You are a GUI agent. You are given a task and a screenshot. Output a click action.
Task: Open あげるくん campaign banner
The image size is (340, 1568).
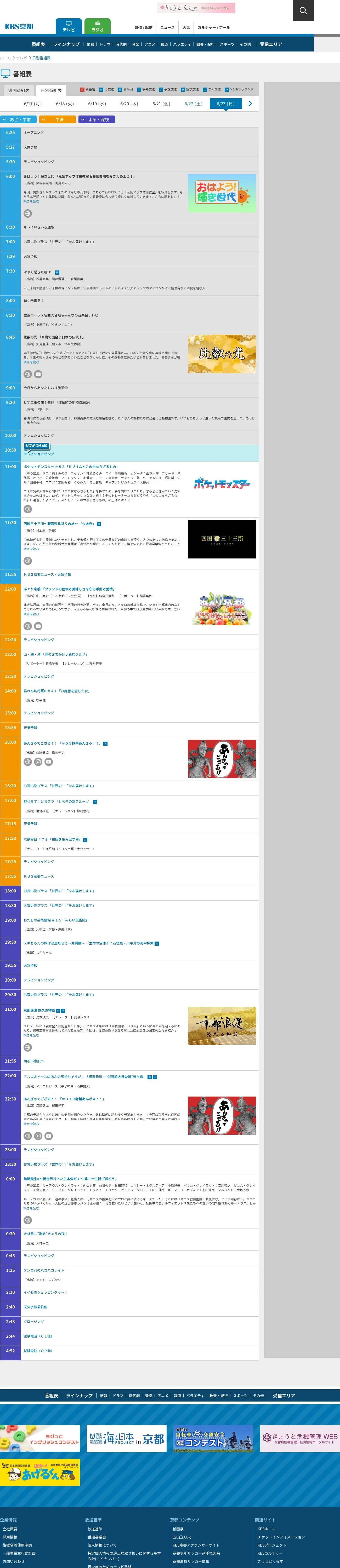click(39, 1472)
